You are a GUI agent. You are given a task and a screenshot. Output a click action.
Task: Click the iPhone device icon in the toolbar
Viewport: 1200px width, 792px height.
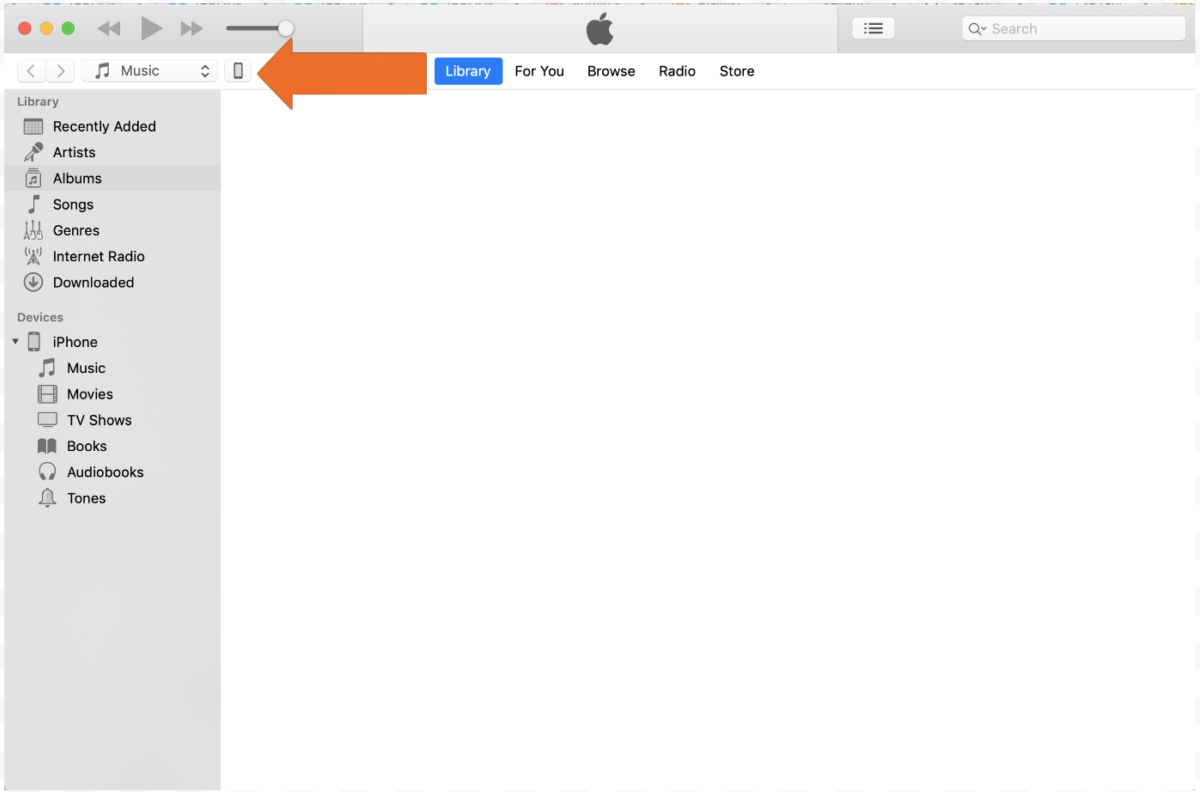237,70
